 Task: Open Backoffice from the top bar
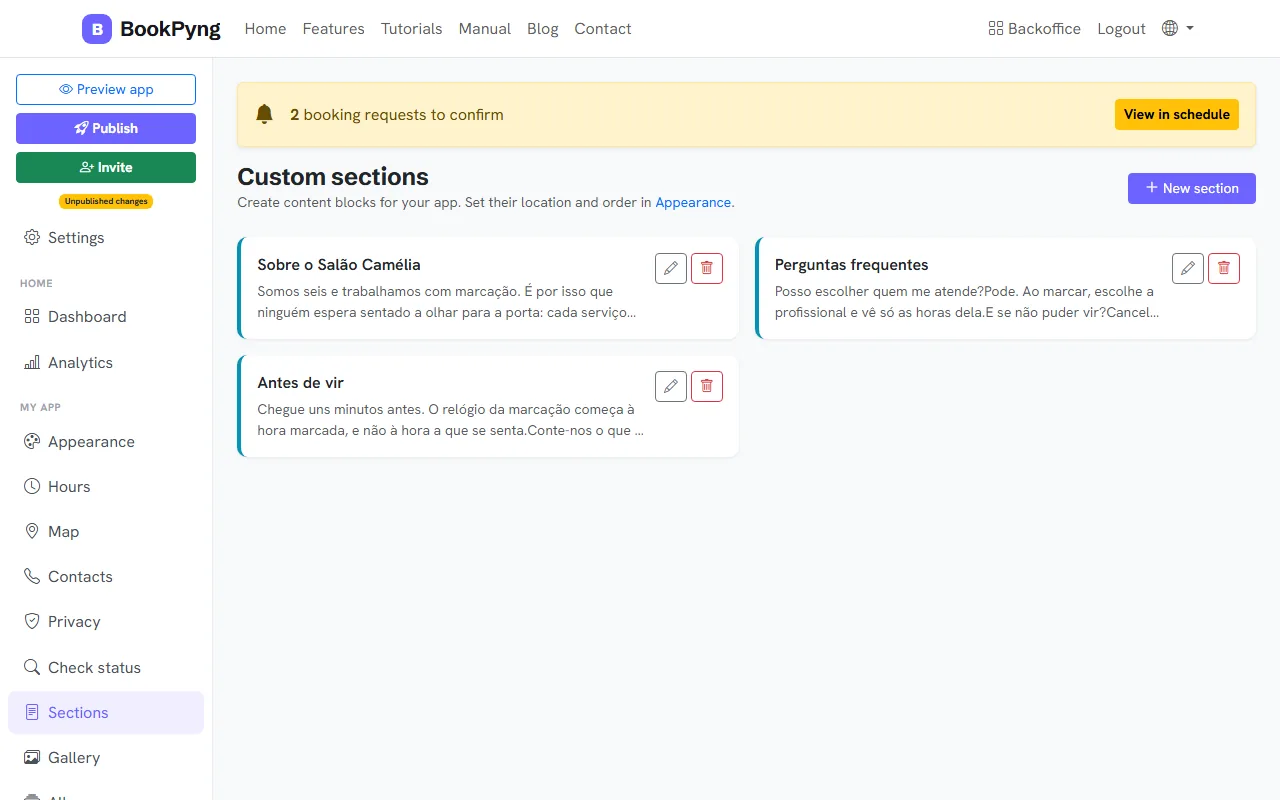click(x=1034, y=29)
